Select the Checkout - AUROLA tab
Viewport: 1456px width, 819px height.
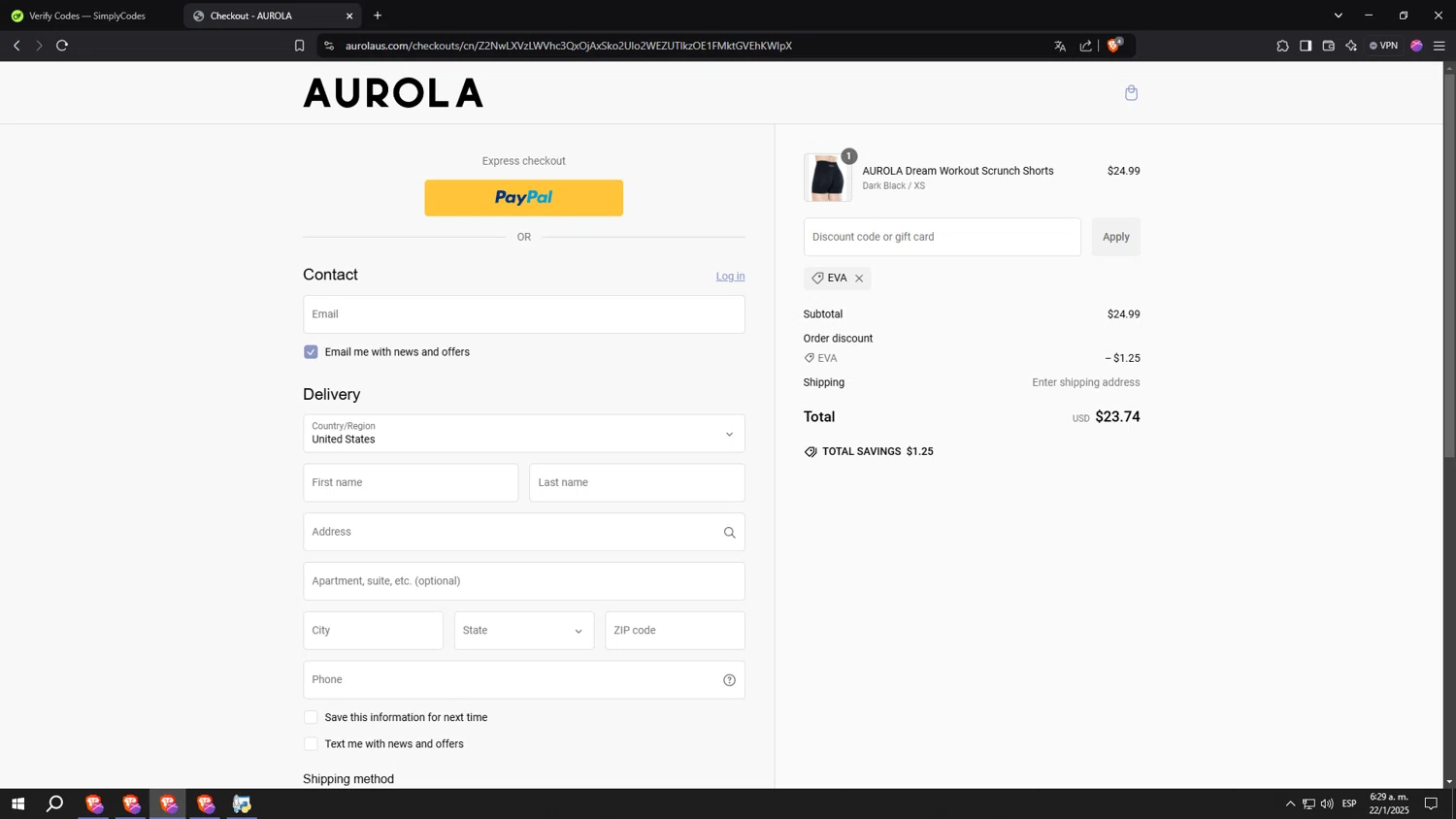coord(272,16)
